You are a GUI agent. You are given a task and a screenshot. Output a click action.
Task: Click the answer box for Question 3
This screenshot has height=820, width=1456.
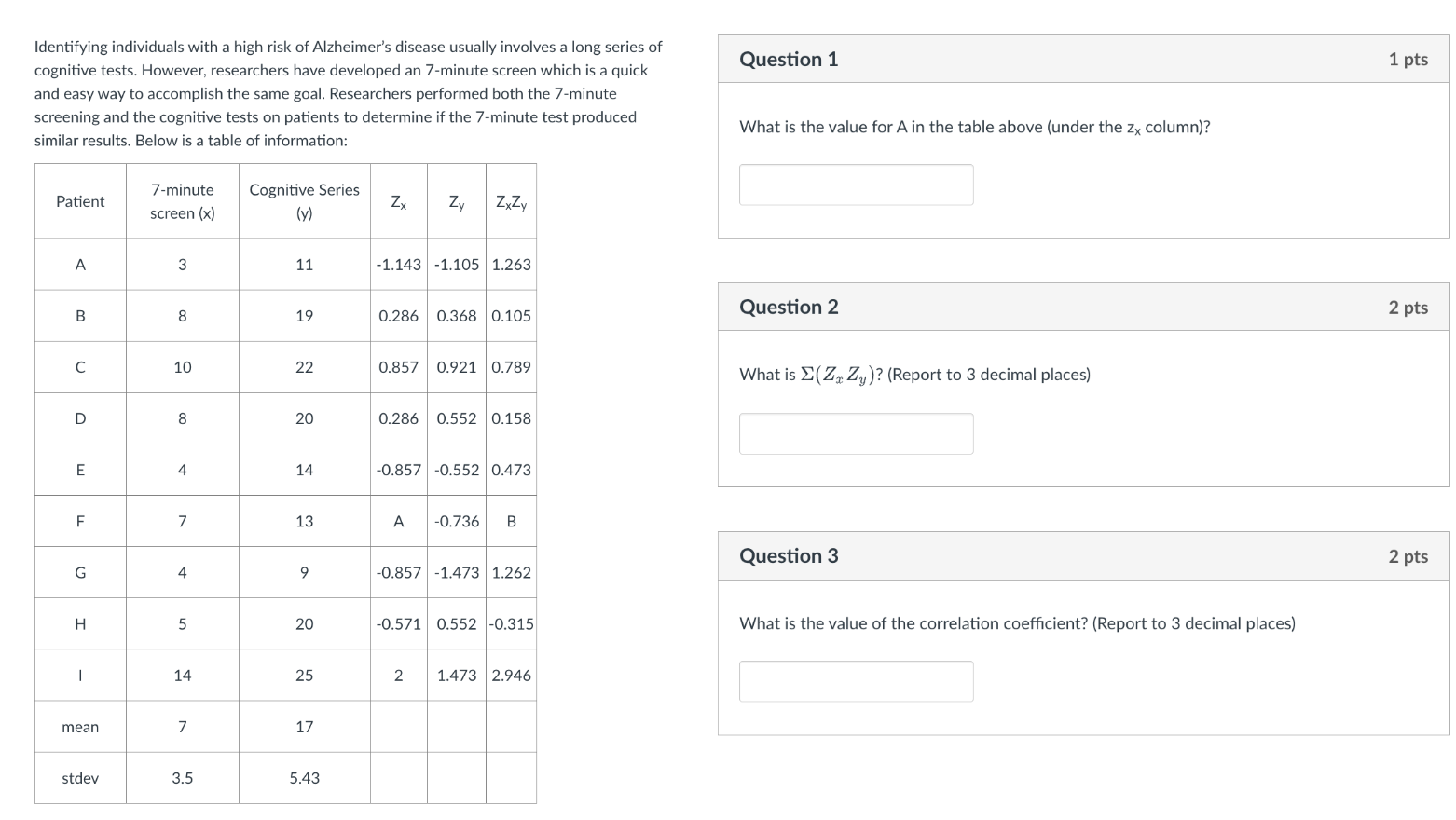point(855,680)
